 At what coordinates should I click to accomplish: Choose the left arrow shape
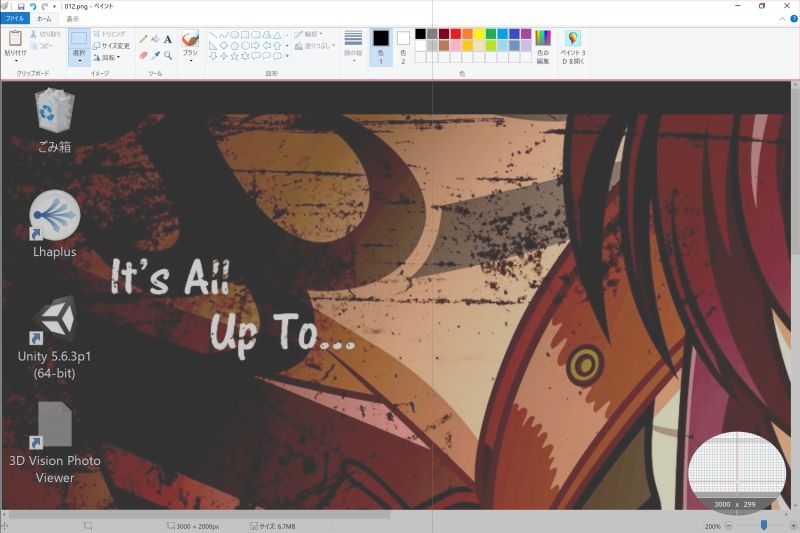click(x=266, y=45)
